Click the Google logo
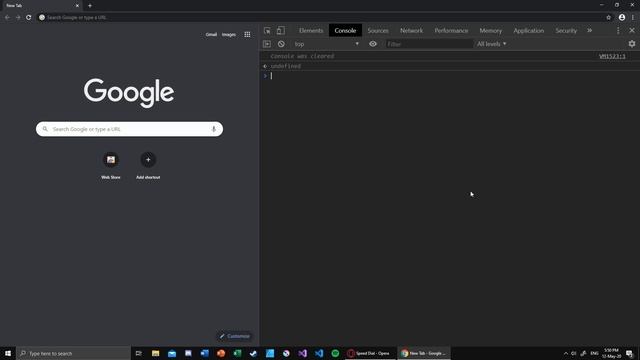Viewport: 640px width, 360px height. (129, 93)
